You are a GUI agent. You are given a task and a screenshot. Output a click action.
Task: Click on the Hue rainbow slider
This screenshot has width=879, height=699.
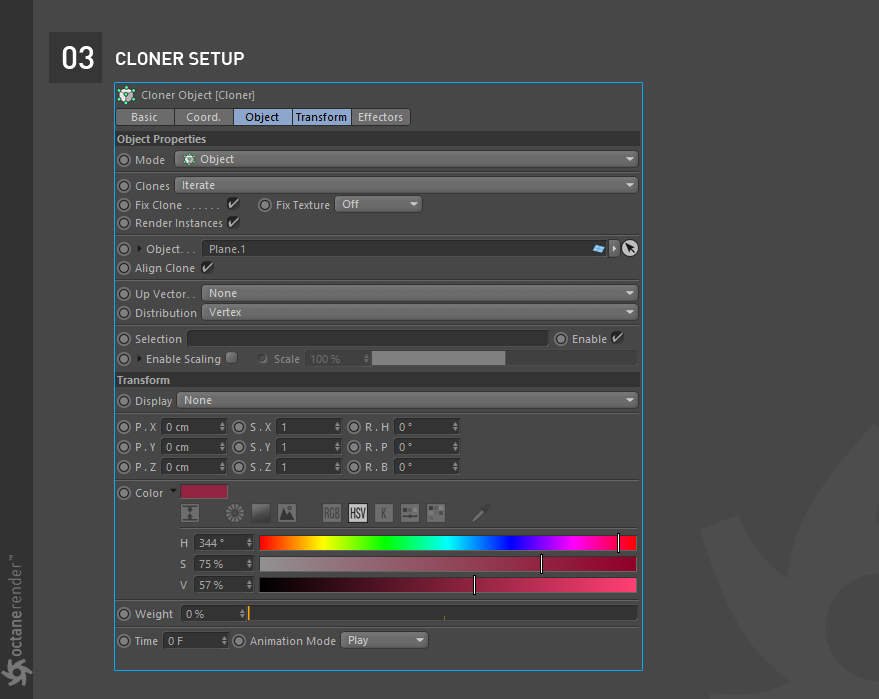click(448, 543)
